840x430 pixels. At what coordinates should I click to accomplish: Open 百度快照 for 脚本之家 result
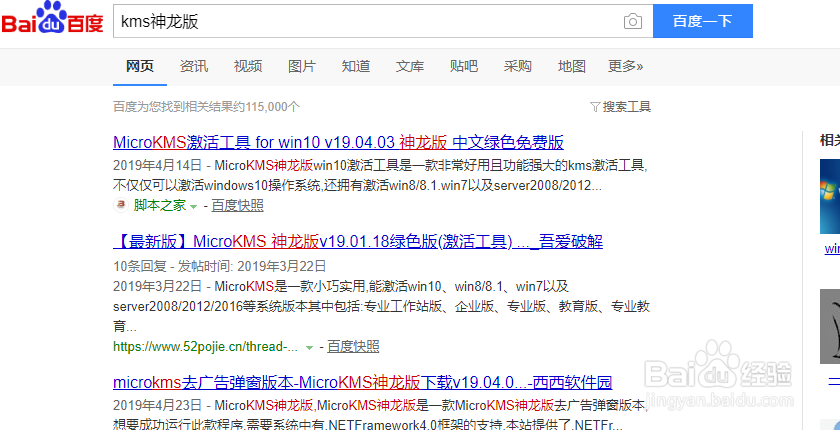coord(237,206)
